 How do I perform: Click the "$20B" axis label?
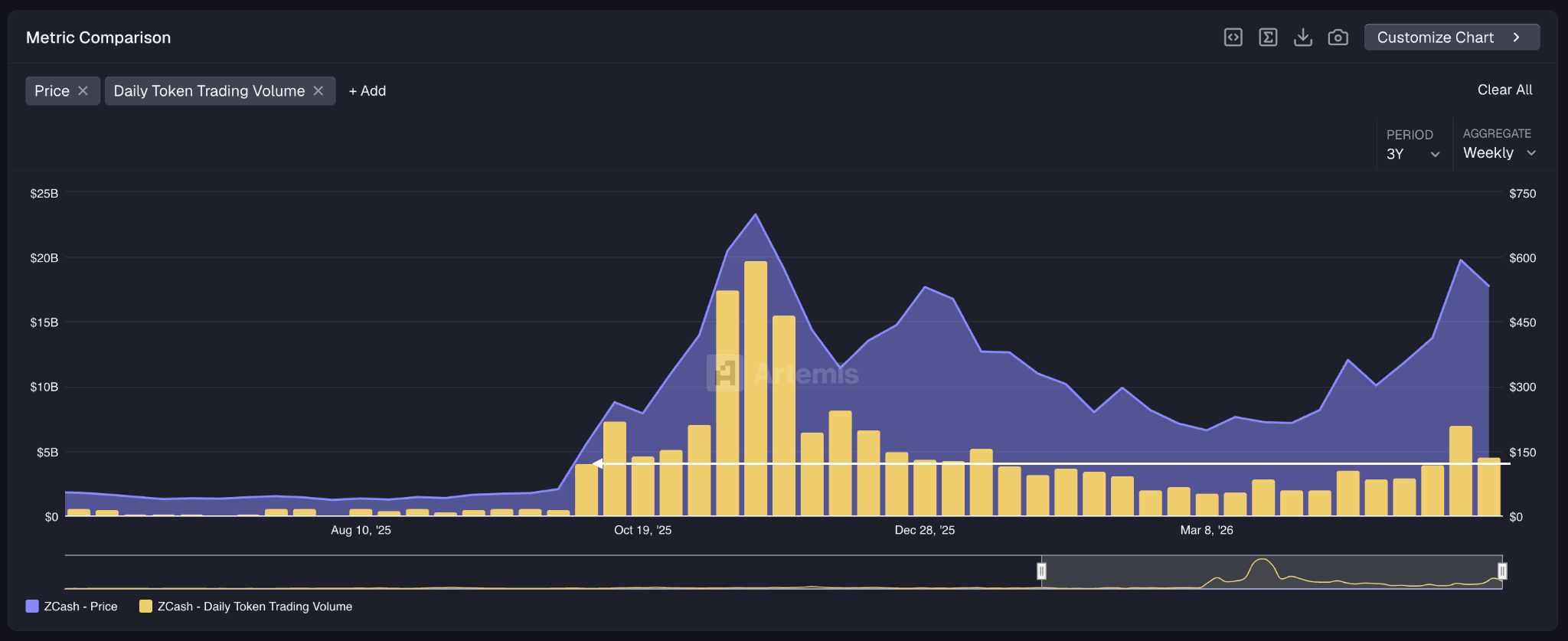tap(44, 258)
